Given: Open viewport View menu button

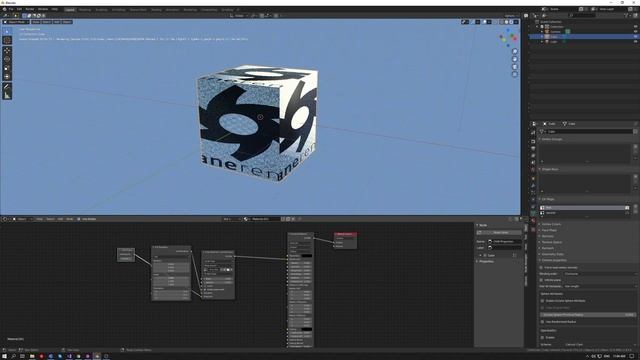Looking at the screenshot, I should coord(36,22).
